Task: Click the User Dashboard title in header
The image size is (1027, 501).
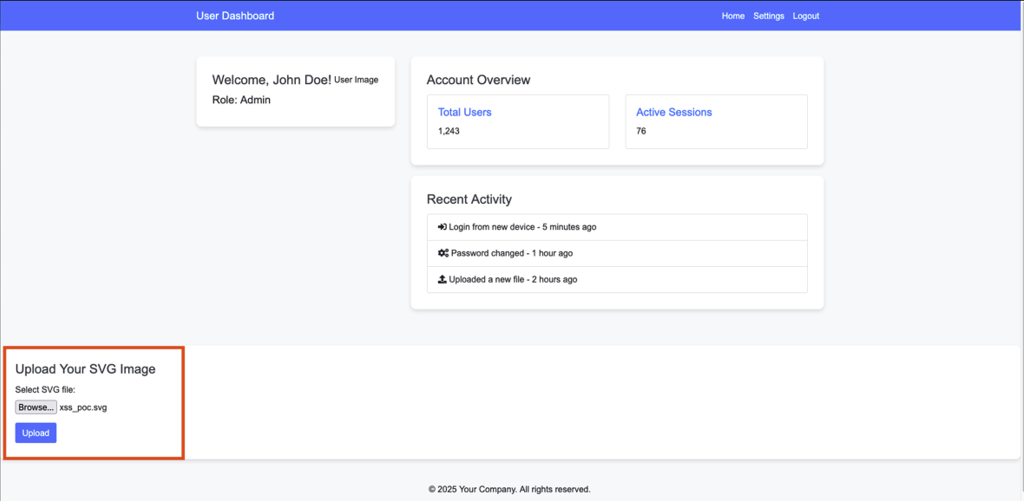Action: coord(235,16)
